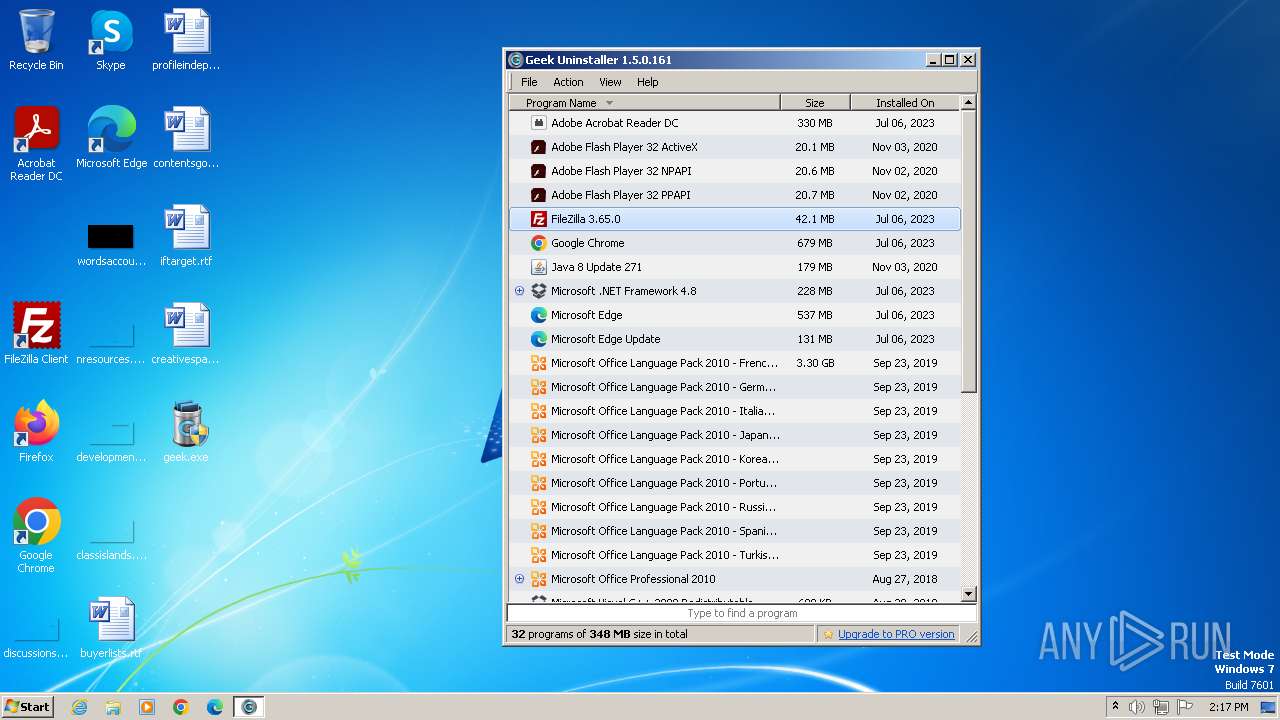Click the Microsoft .NET Framework 4.8 icon
Image resolution: width=1280 pixels, height=720 pixels.
538,291
